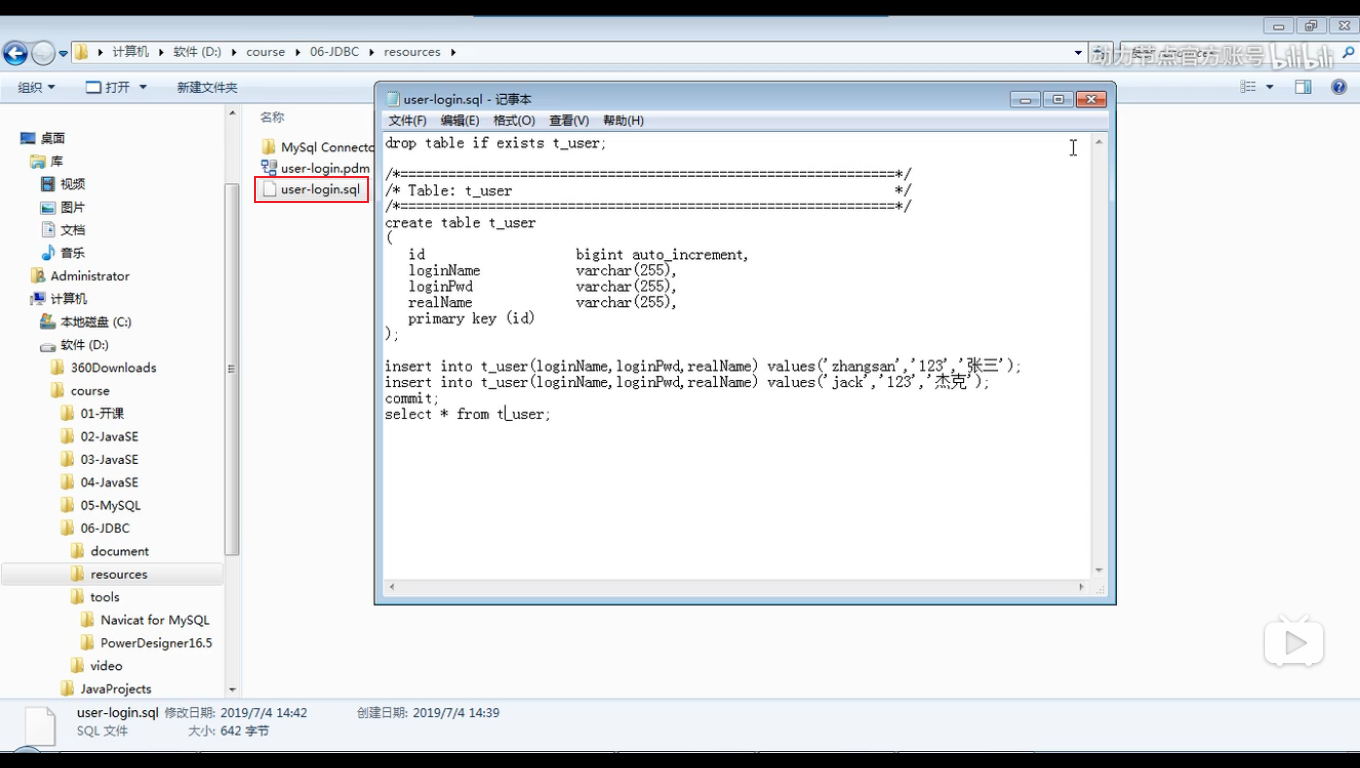This screenshot has width=1360, height=768.
Task: Open the 04-JavaSE folder
Action: point(100,482)
